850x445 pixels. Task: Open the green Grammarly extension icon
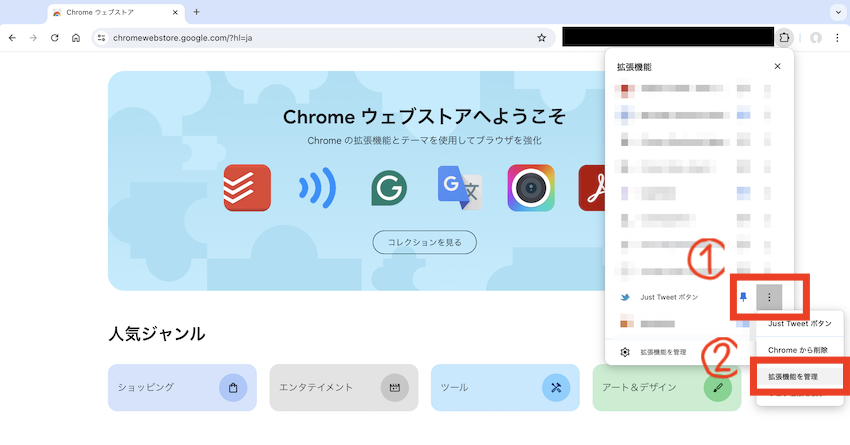tap(389, 188)
